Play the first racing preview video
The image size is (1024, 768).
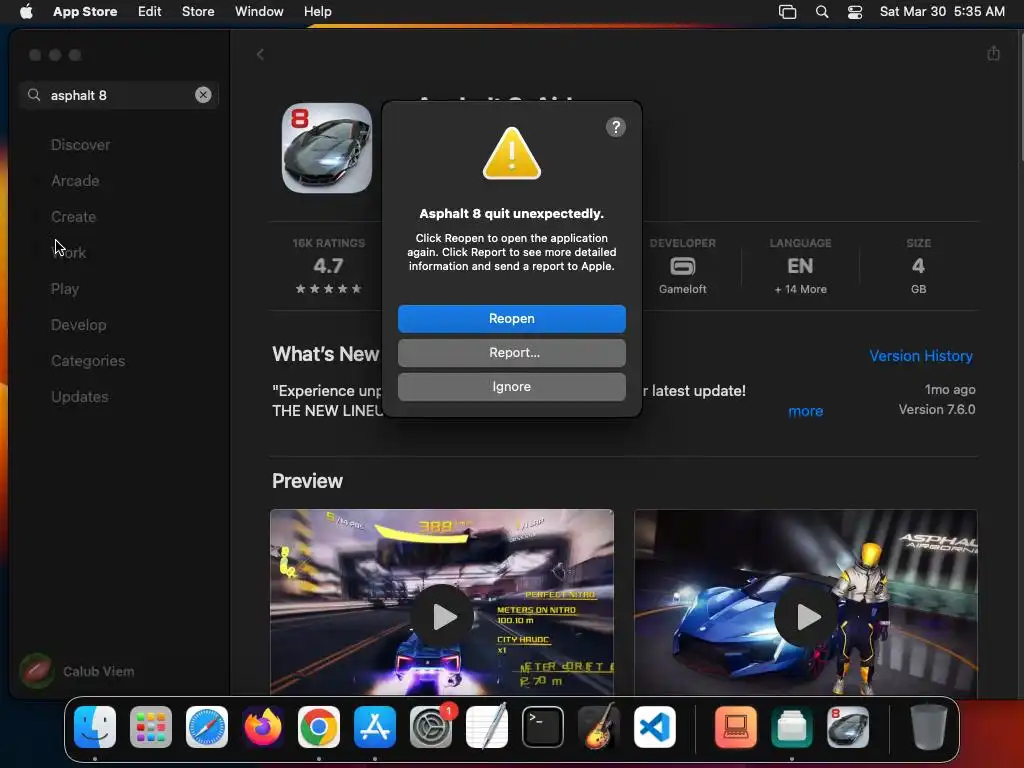[442, 616]
